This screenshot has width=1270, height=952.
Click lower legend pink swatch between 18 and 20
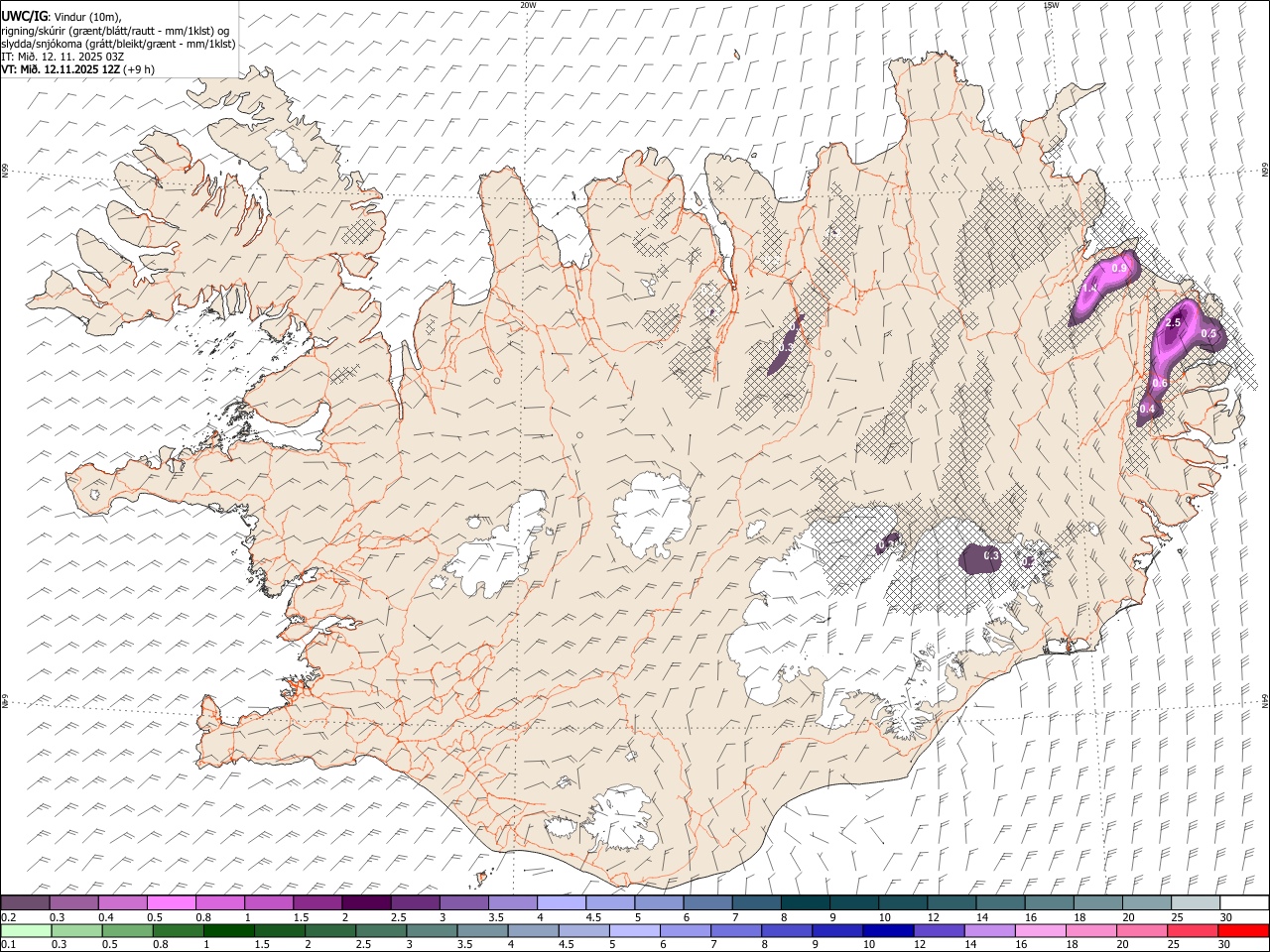[1091, 930]
